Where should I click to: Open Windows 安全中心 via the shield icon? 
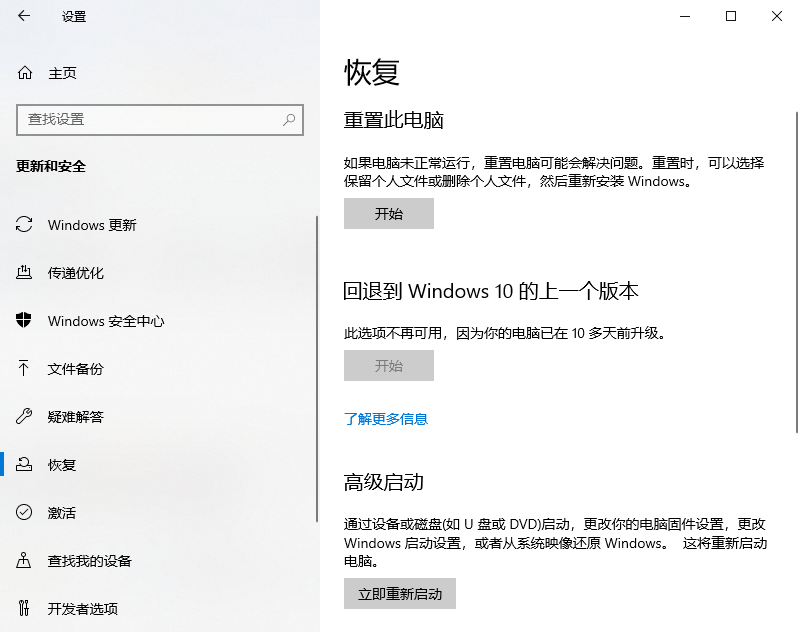coord(26,321)
